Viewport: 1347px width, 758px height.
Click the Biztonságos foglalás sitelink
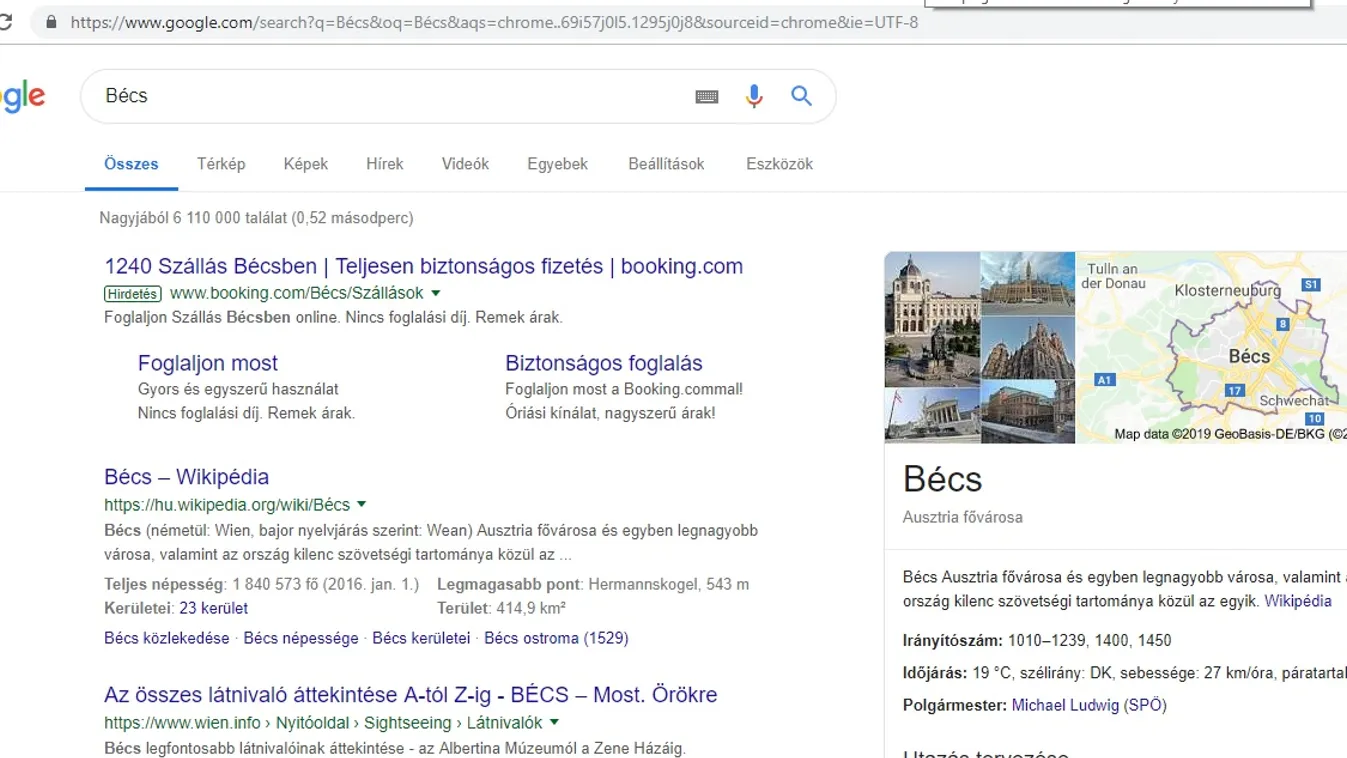click(604, 363)
